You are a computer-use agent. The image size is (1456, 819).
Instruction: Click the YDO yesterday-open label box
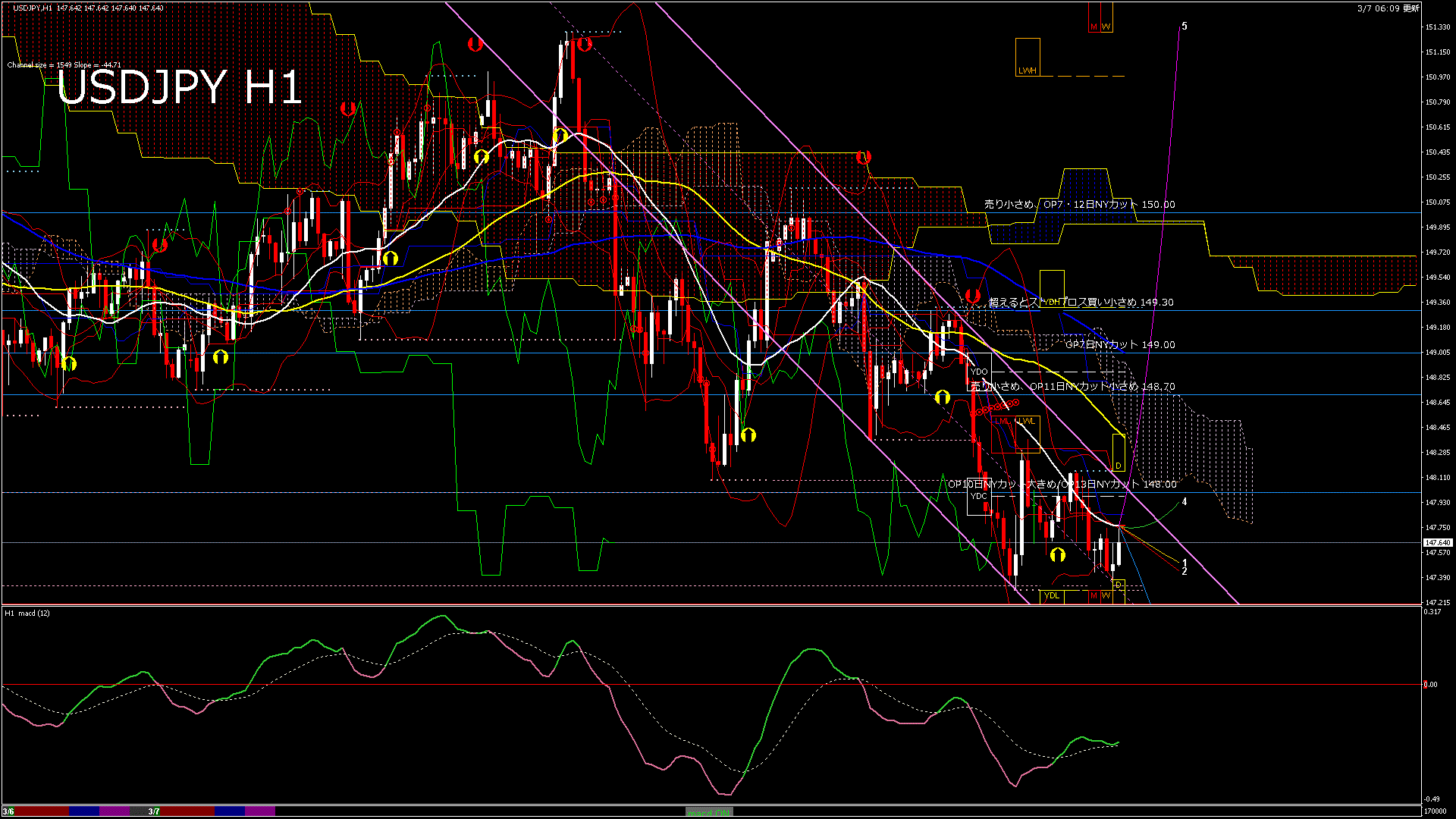[x=979, y=372]
